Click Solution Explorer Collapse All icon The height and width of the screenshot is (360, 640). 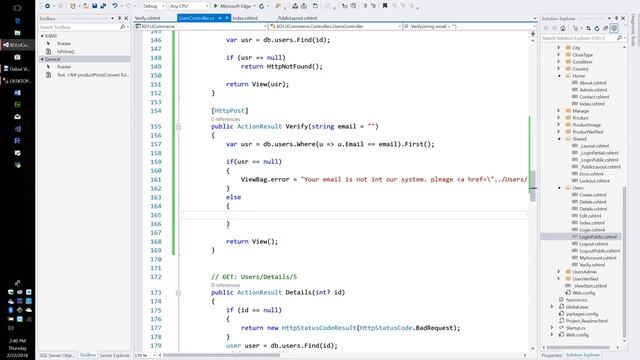(x=605, y=28)
